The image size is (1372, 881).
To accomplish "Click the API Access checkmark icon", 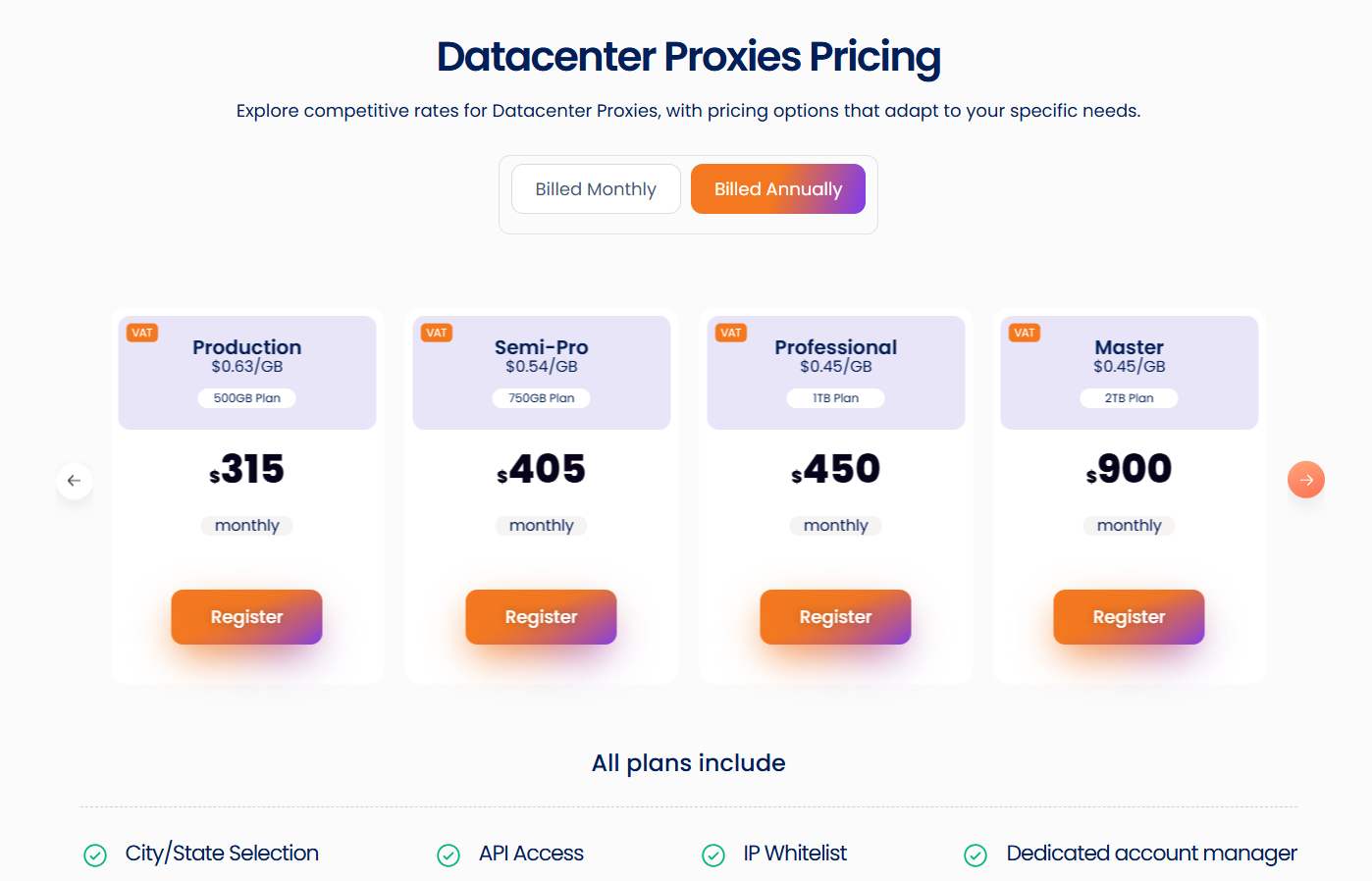I will (449, 855).
